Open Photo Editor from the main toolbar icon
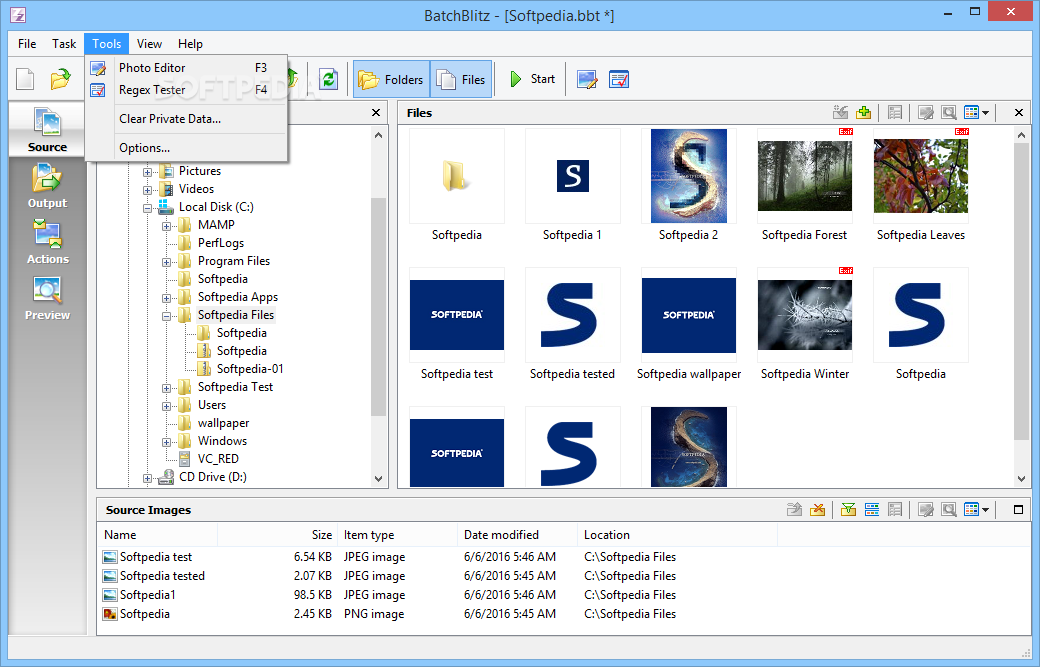 (x=587, y=80)
